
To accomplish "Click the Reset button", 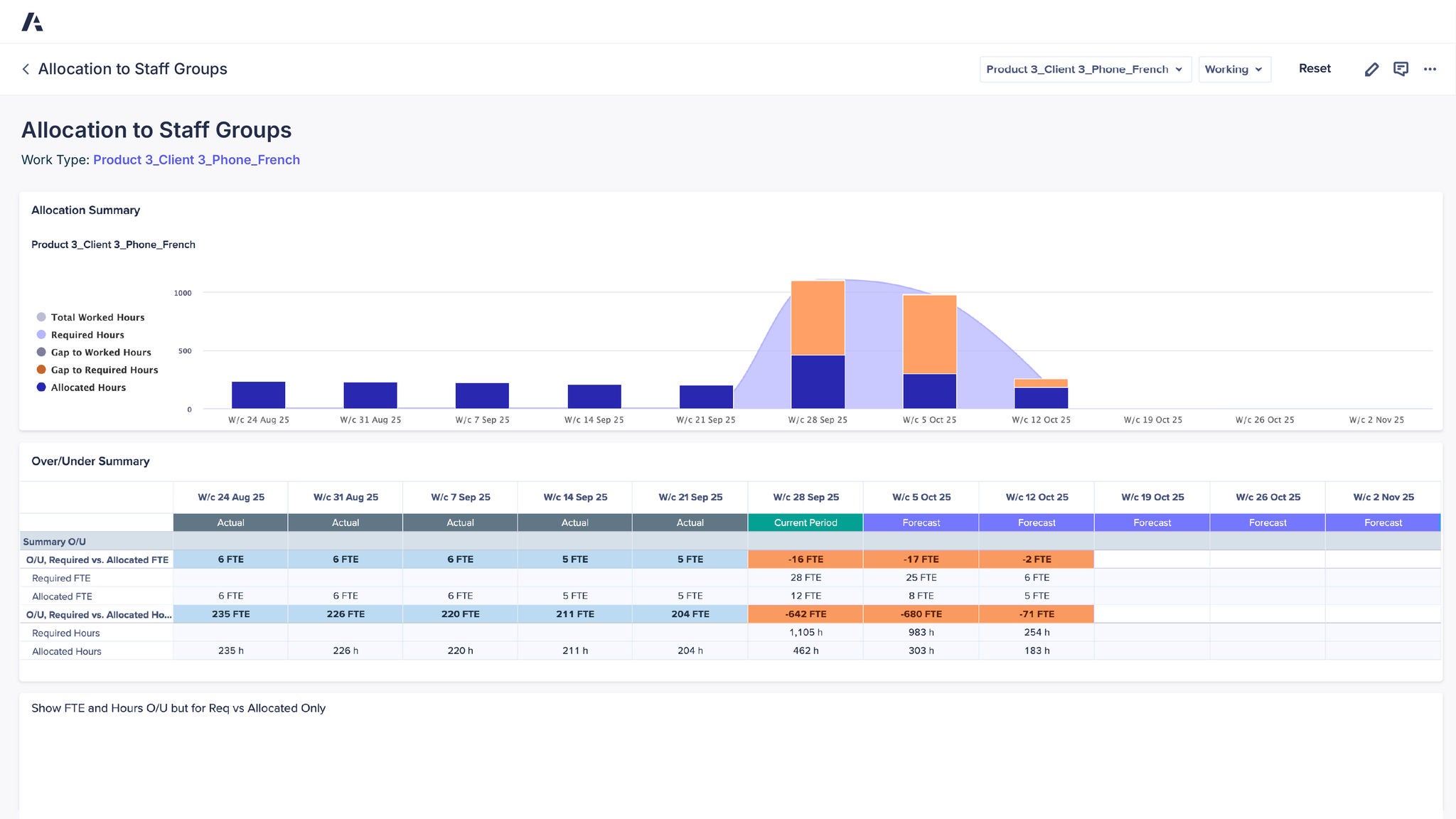I will [x=1315, y=68].
